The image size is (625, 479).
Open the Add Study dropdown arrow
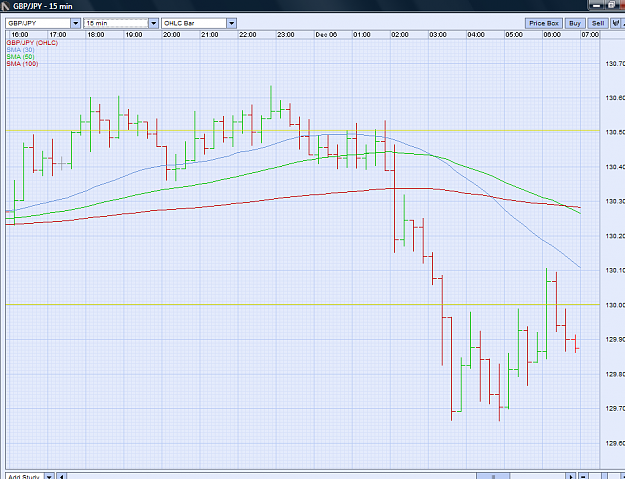point(49,476)
